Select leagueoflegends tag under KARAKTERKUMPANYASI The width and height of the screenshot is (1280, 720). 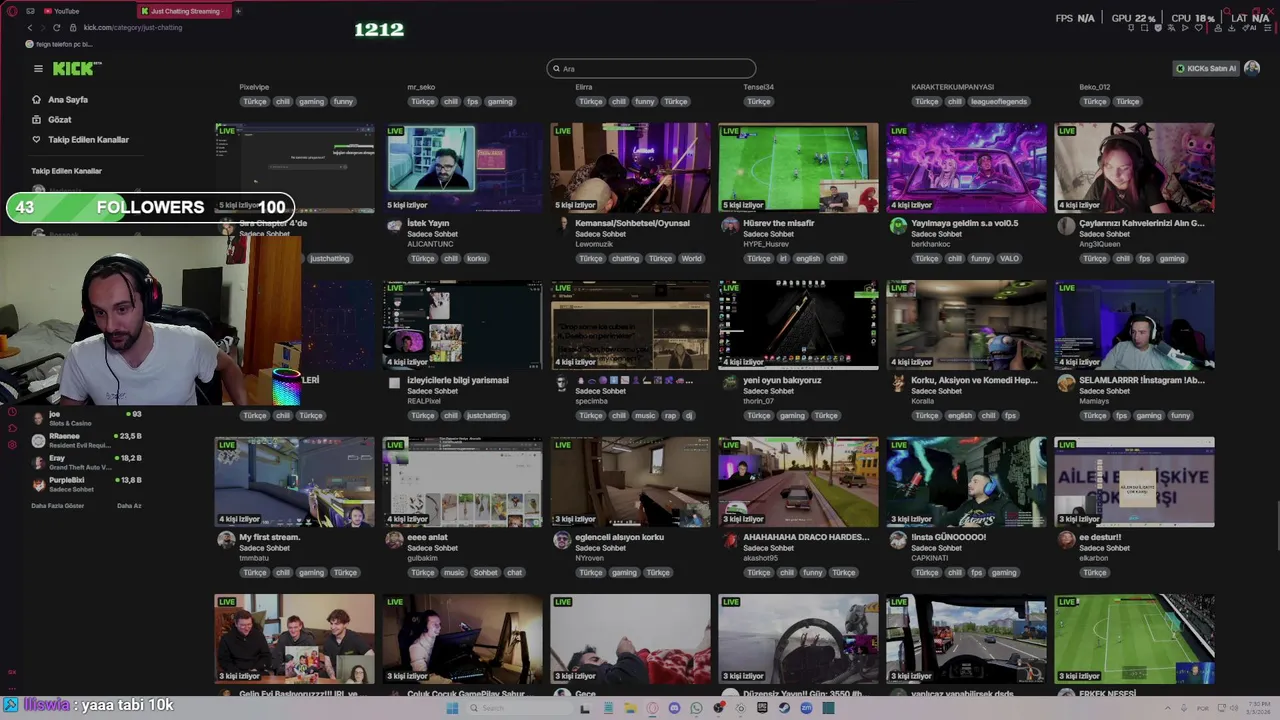(998, 102)
